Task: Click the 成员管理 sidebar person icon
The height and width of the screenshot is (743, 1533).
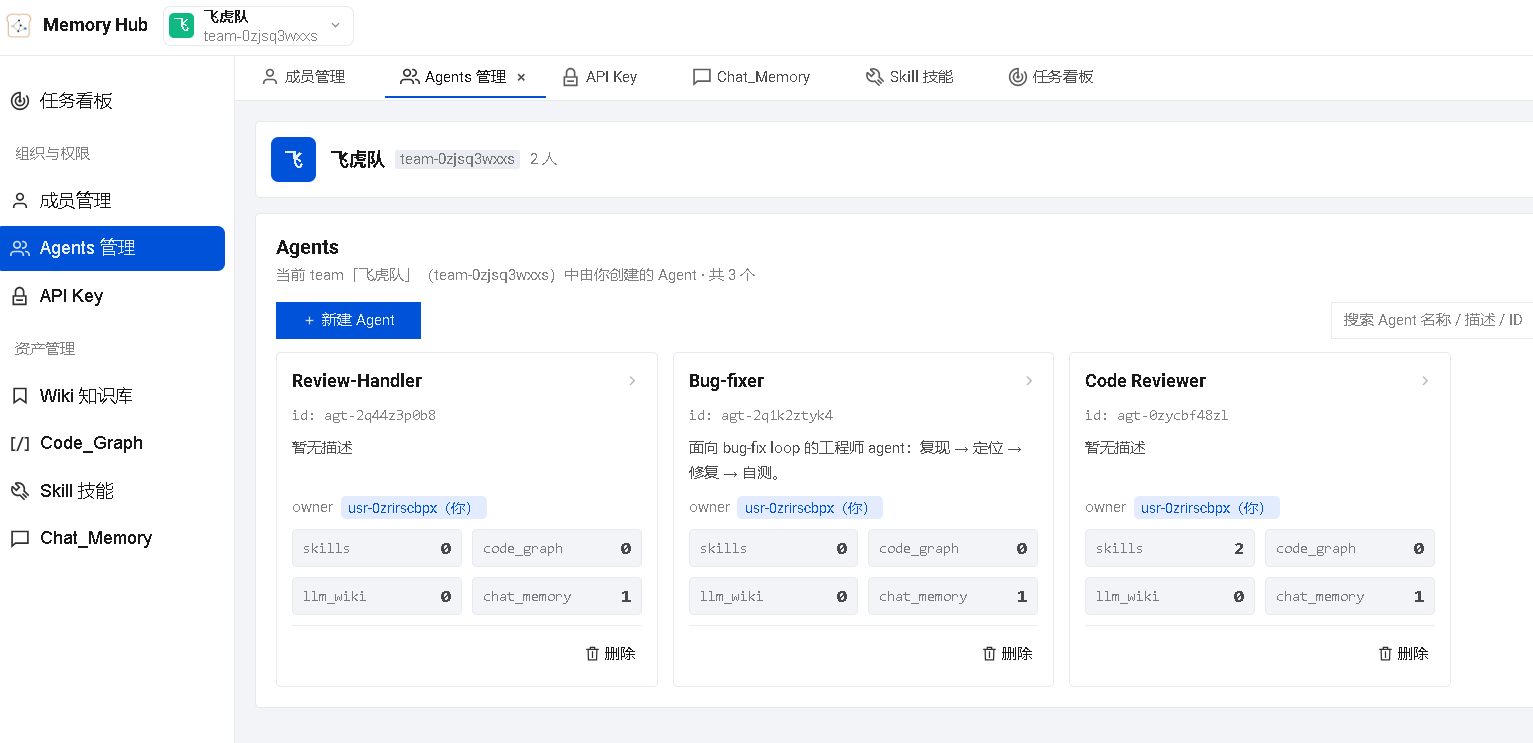Action: 20,201
